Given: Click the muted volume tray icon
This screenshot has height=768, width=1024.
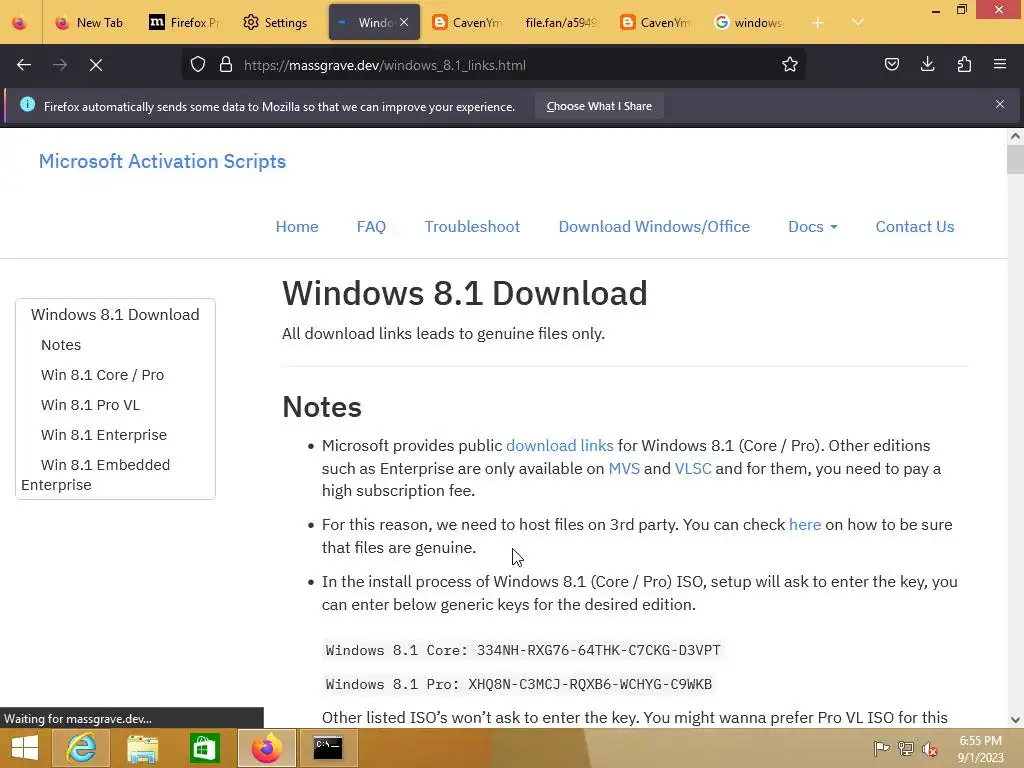Looking at the screenshot, I should (x=930, y=748).
